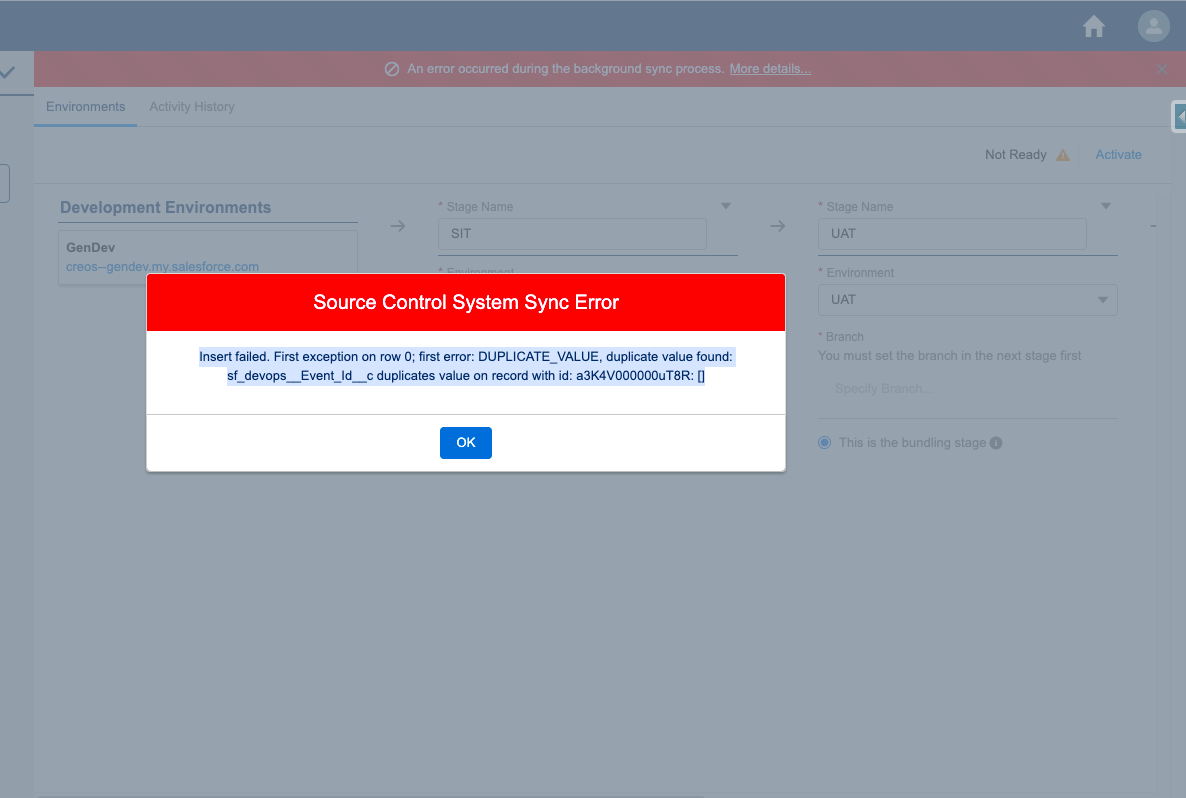
Task: Click the Not Ready status text
Action: click(1015, 154)
